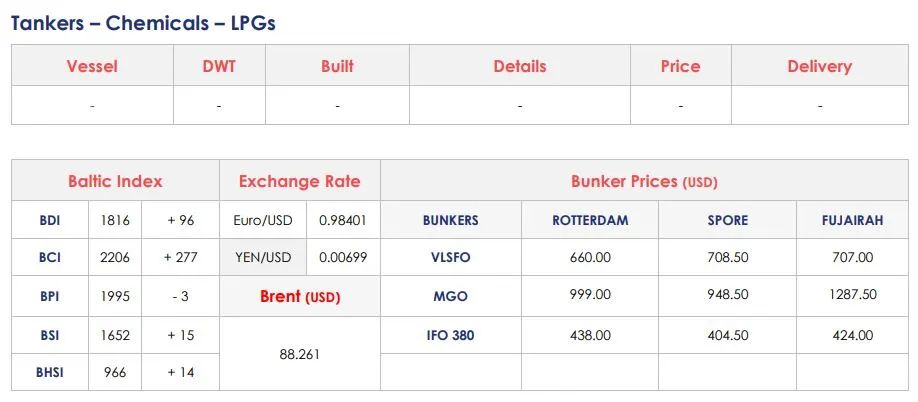Click the Built column header

coord(337,66)
